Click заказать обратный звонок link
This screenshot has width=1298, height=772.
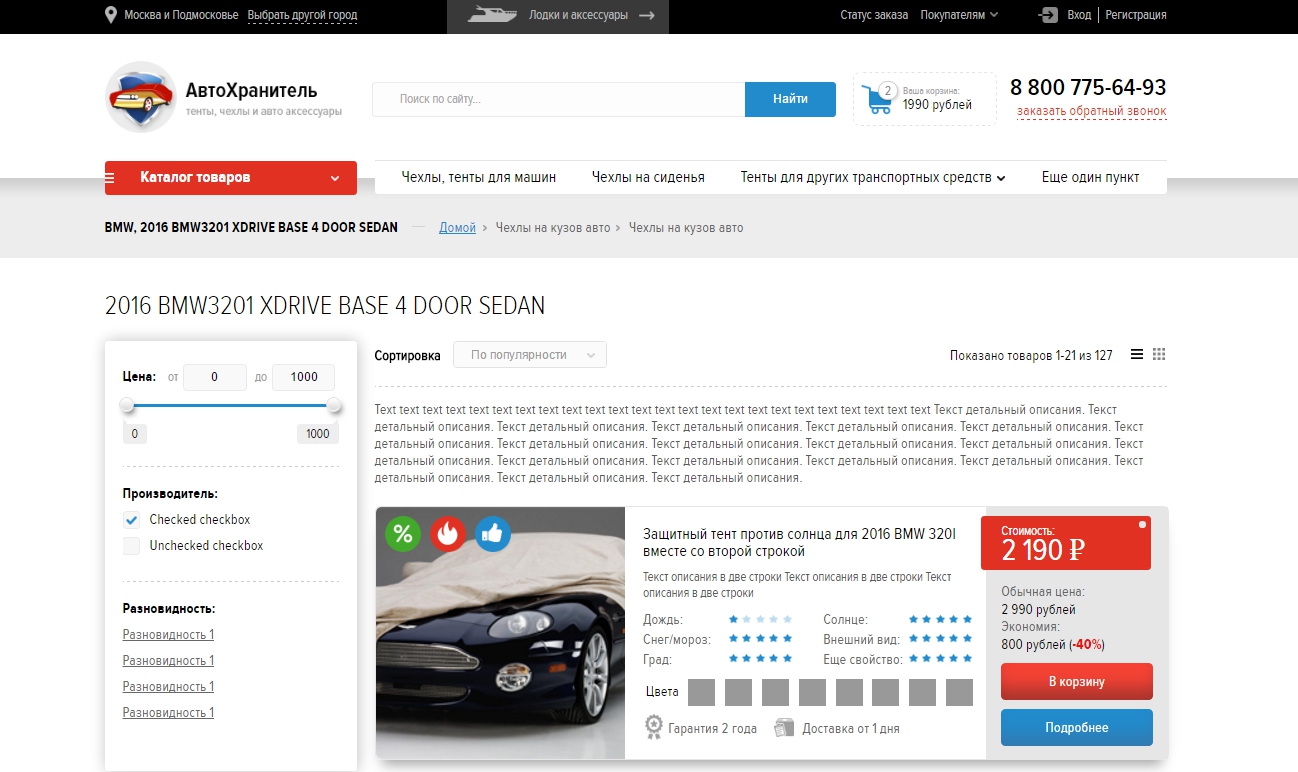(x=1092, y=111)
